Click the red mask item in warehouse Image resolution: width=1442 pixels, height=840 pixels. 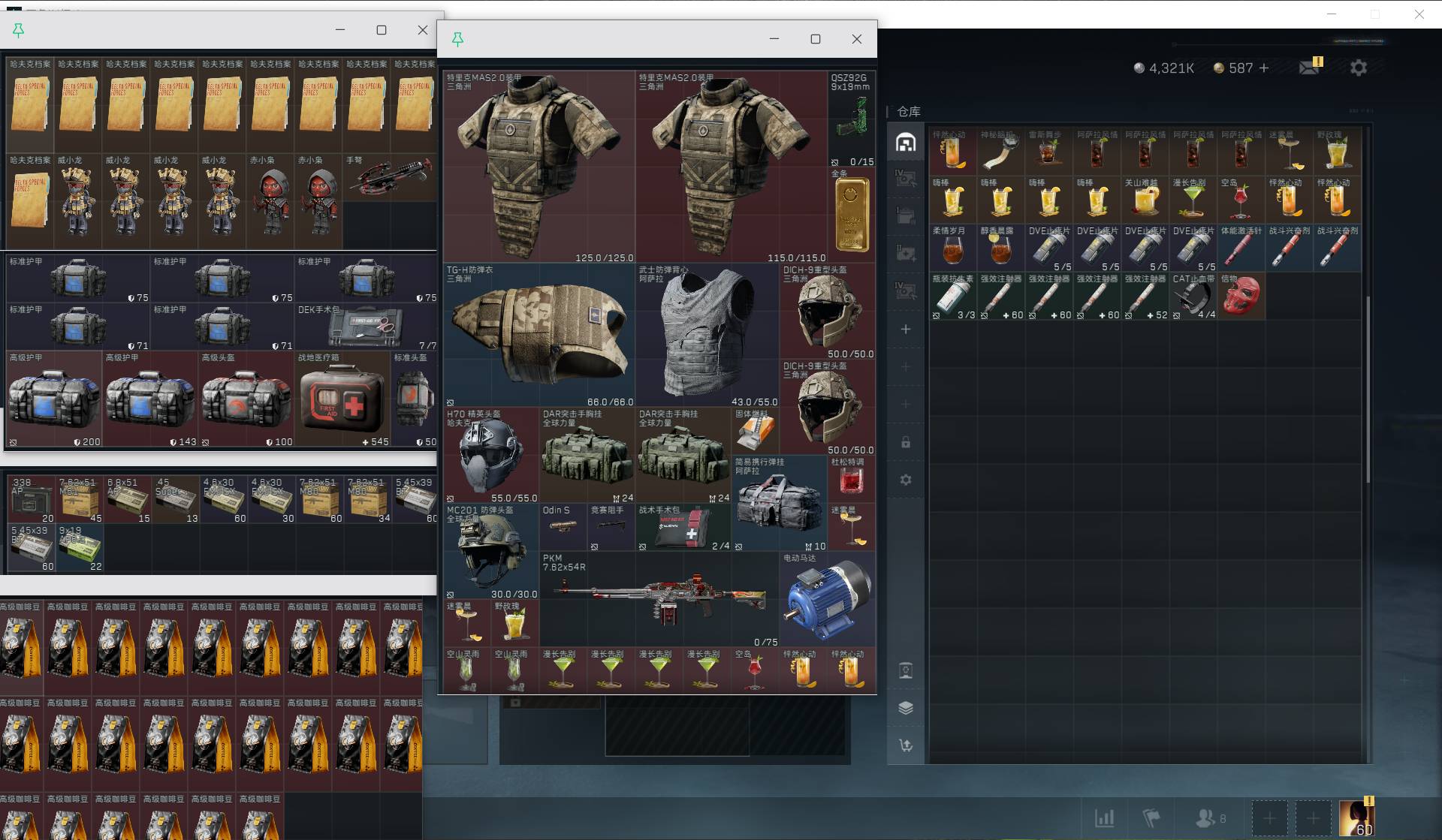(x=1241, y=297)
